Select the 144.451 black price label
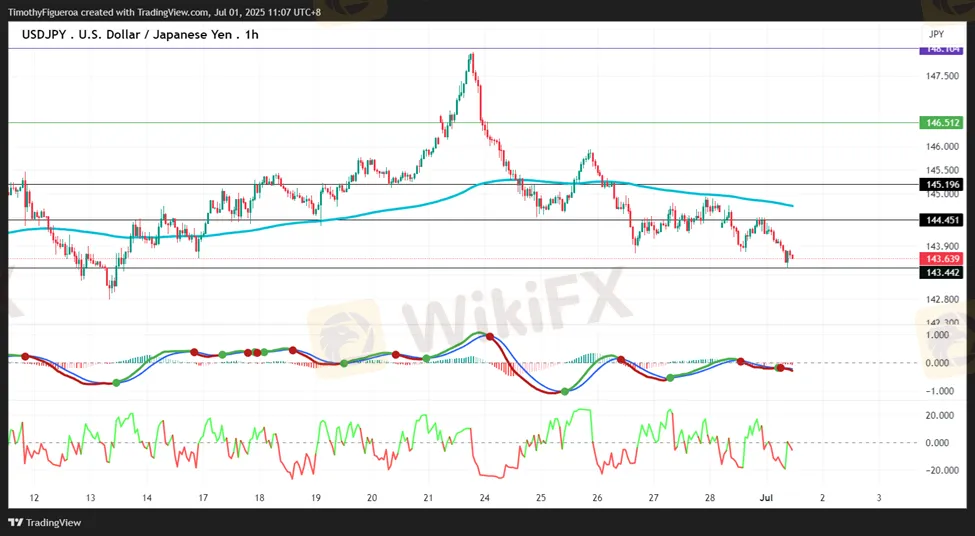The image size is (975, 536). pos(941,220)
